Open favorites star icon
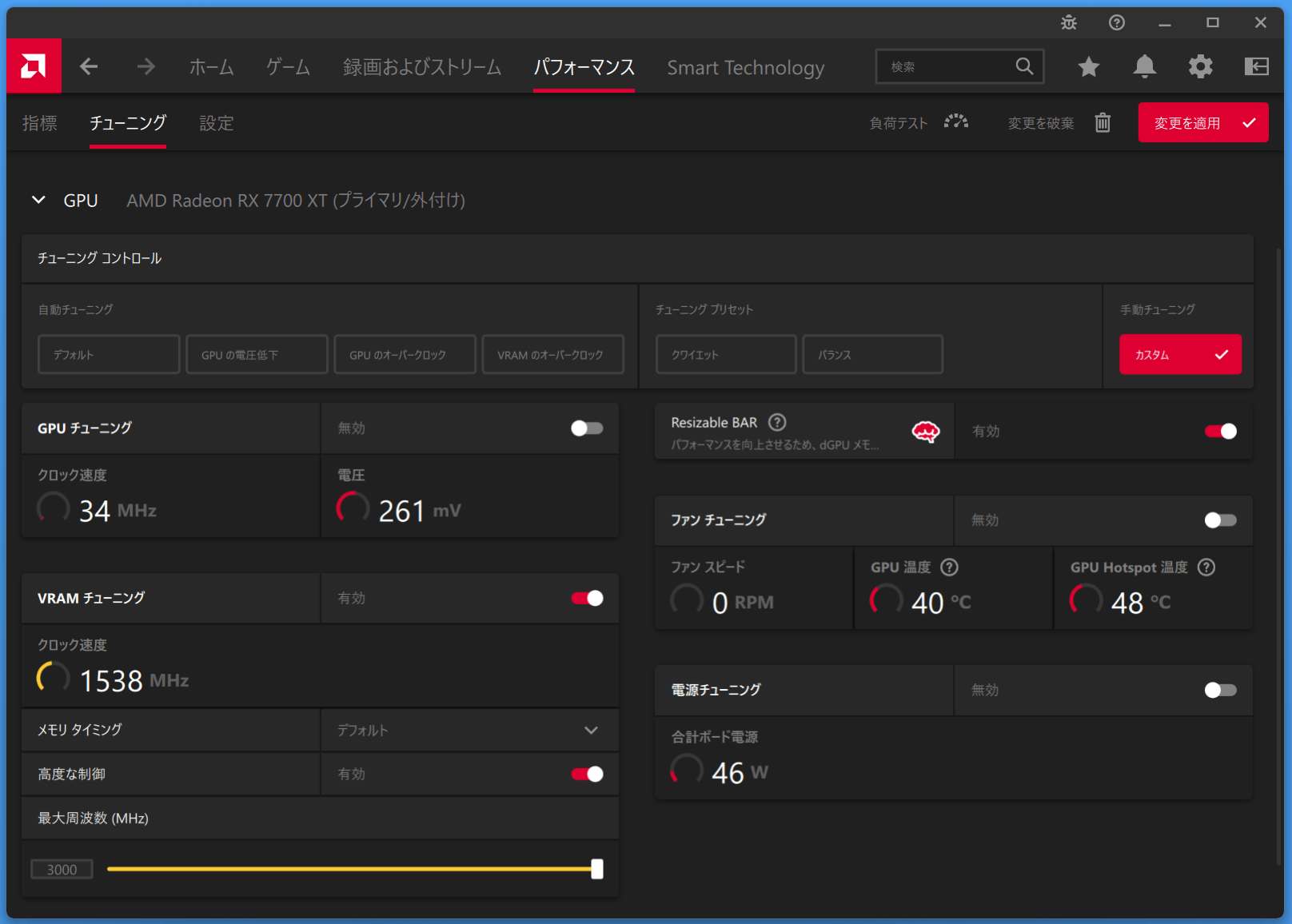 [1088, 66]
